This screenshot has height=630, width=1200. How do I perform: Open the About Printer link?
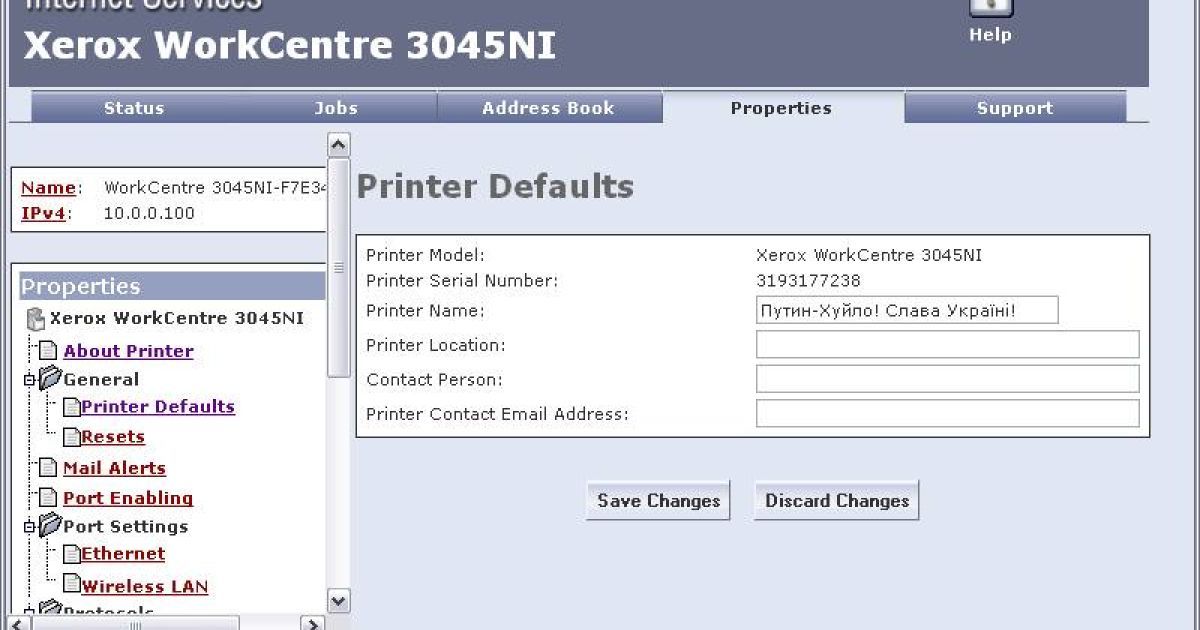(128, 351)
